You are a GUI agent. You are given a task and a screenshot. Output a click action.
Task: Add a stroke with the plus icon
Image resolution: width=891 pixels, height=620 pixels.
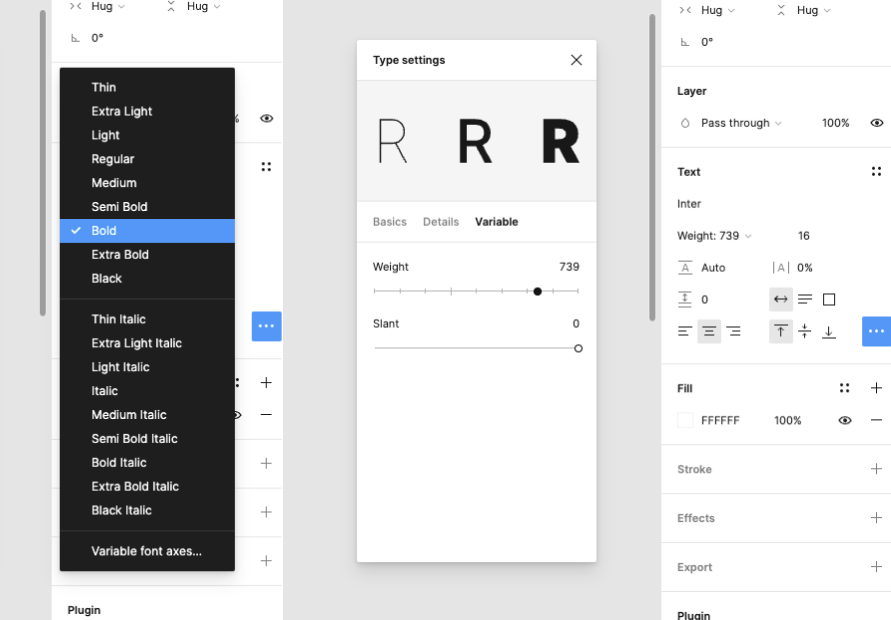(x=876, y=469)
